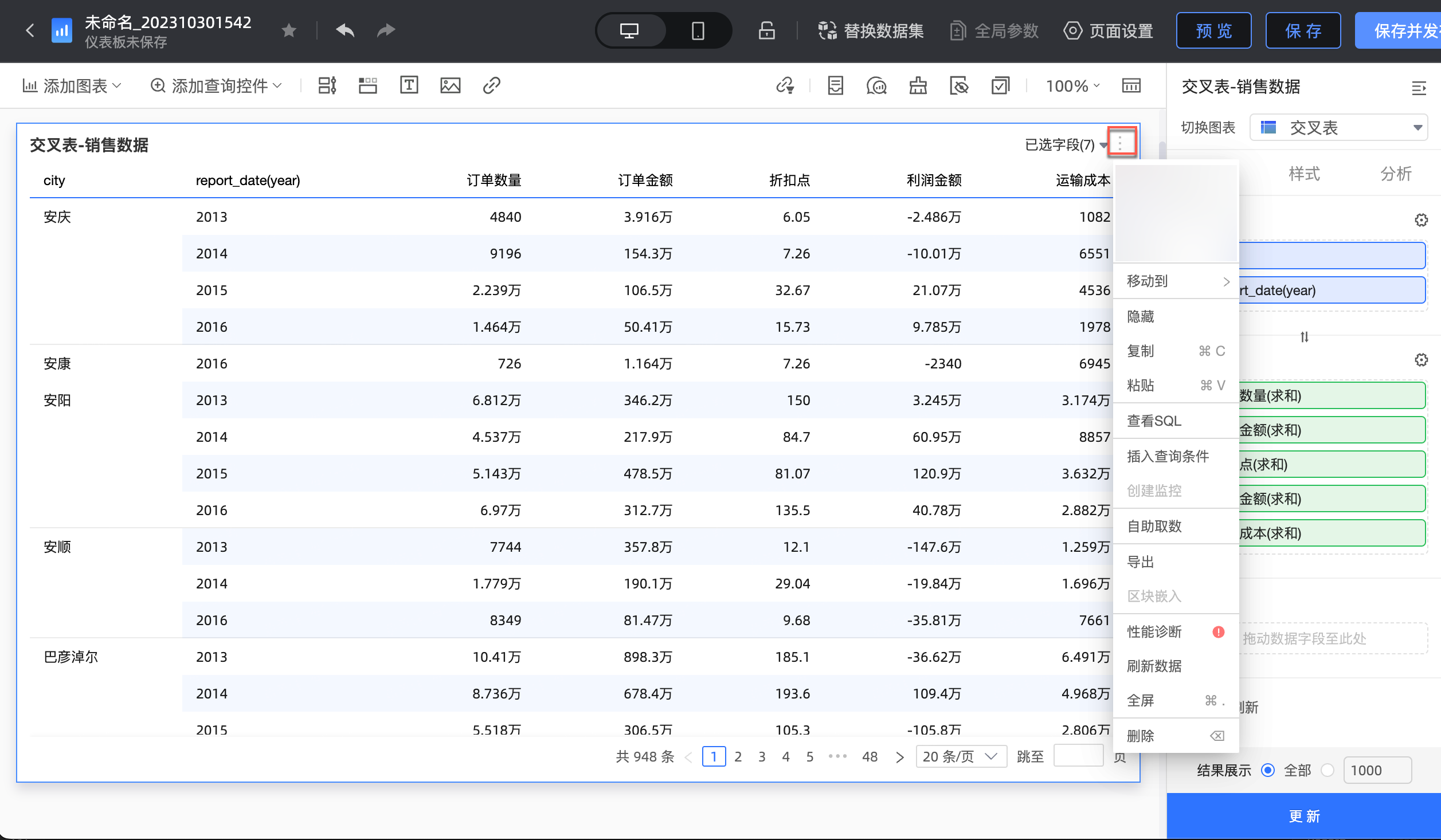
Task: Click the report_date(year) field pill
Action: 1332,291
